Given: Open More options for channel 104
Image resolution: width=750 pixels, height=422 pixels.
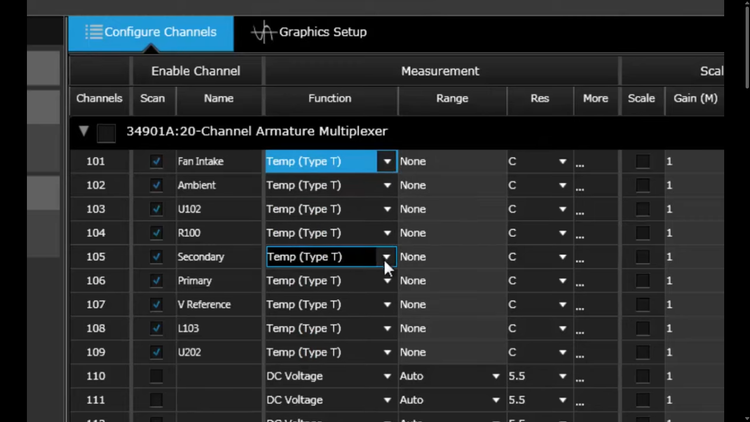Looking at the screenshot, I should (580, 234).
